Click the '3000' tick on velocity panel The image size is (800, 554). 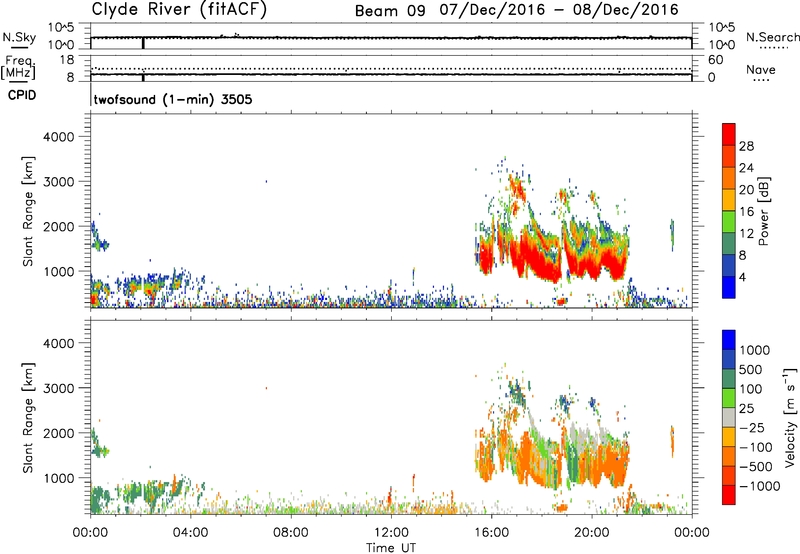pos(59,388)
